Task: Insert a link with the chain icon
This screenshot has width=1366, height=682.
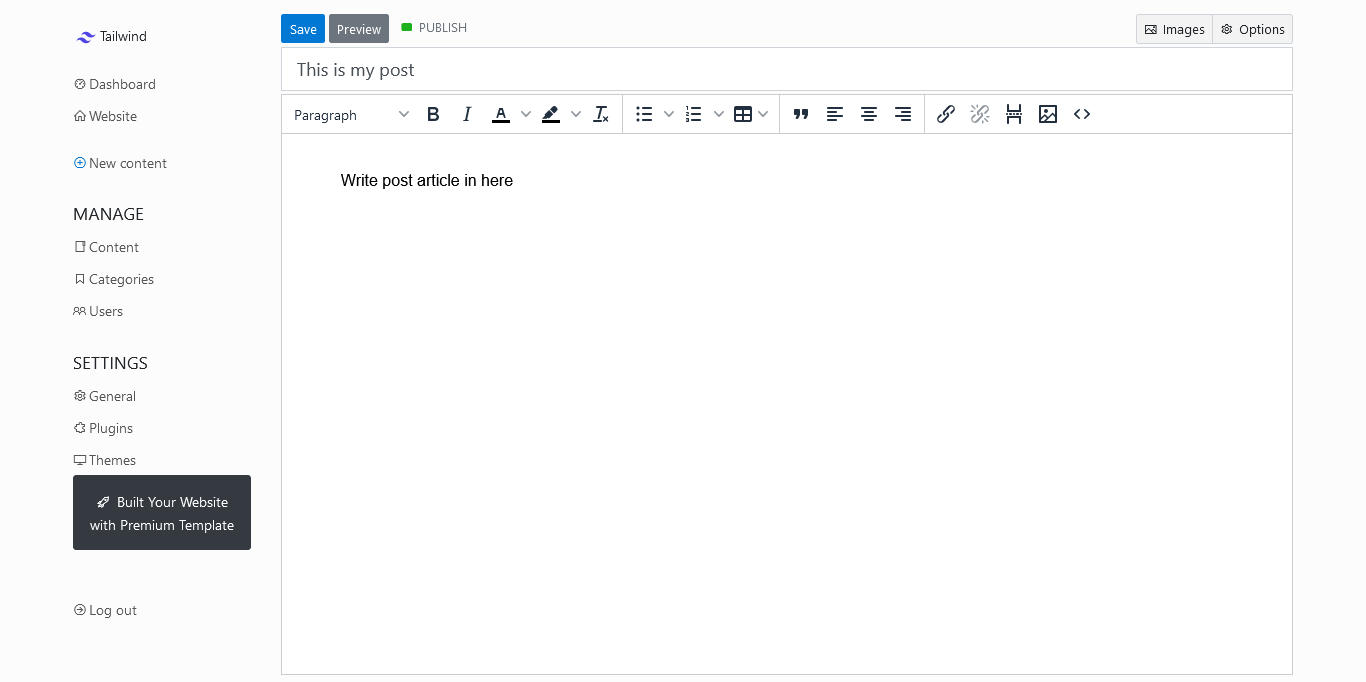Action: (x=946, y=114)
